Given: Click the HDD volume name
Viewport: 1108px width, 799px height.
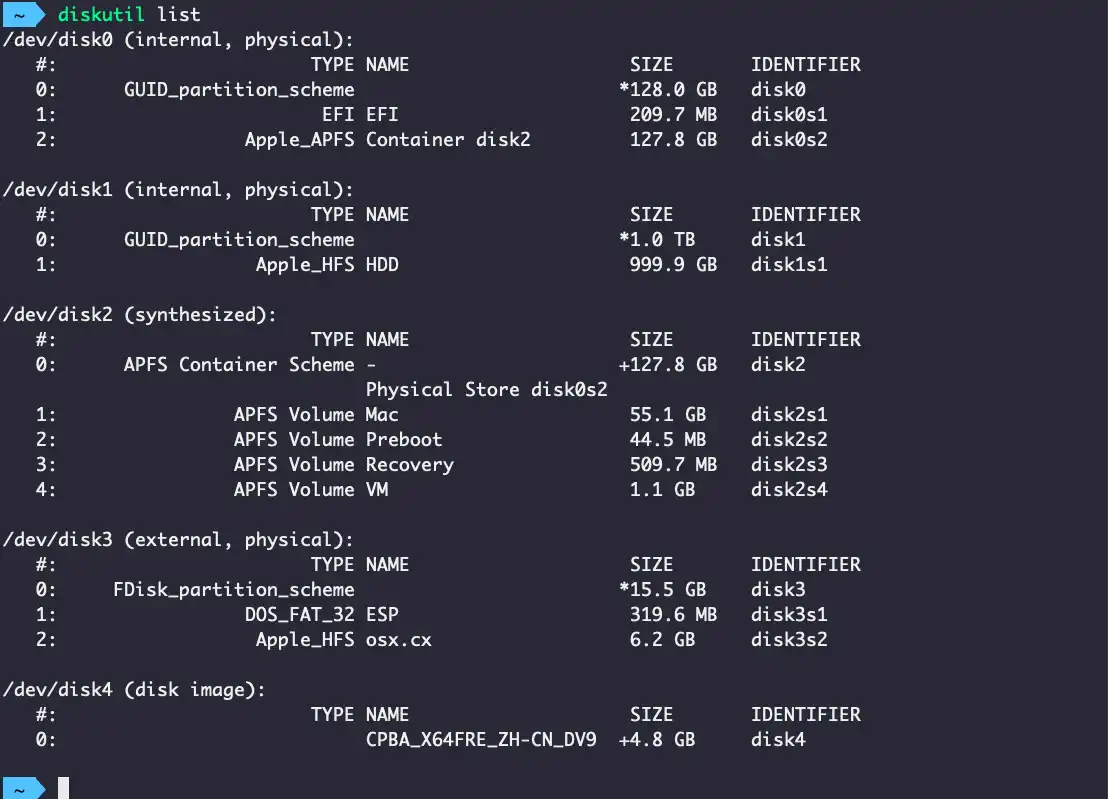Looking at the screenshot, I should pos(382,265).
